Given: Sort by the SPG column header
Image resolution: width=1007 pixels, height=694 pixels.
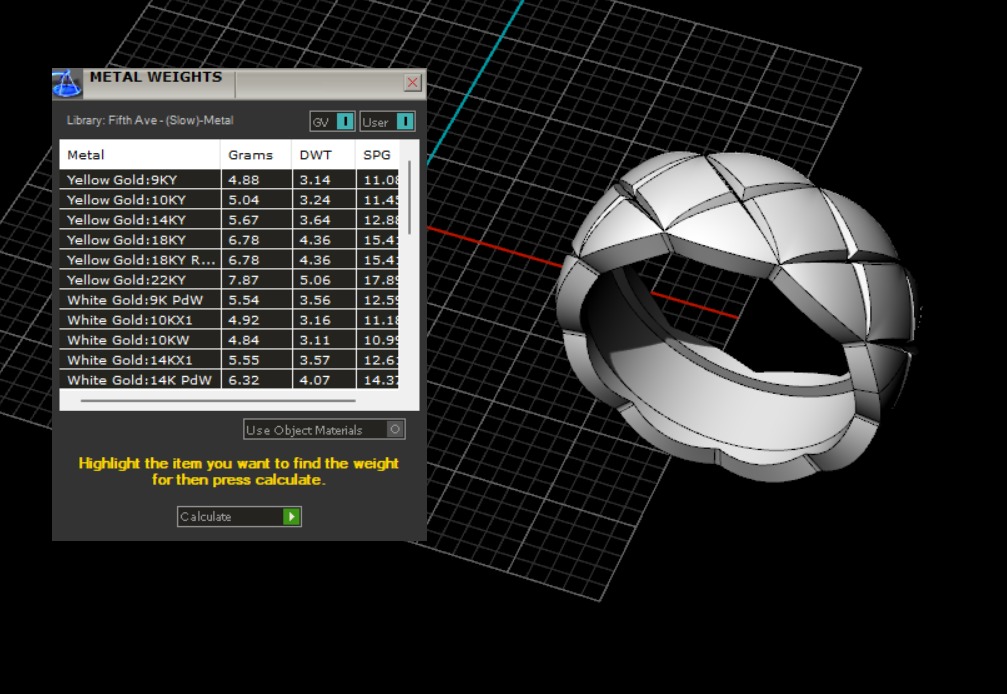Looking at the screenshot, I should click(x=378, y=155).
